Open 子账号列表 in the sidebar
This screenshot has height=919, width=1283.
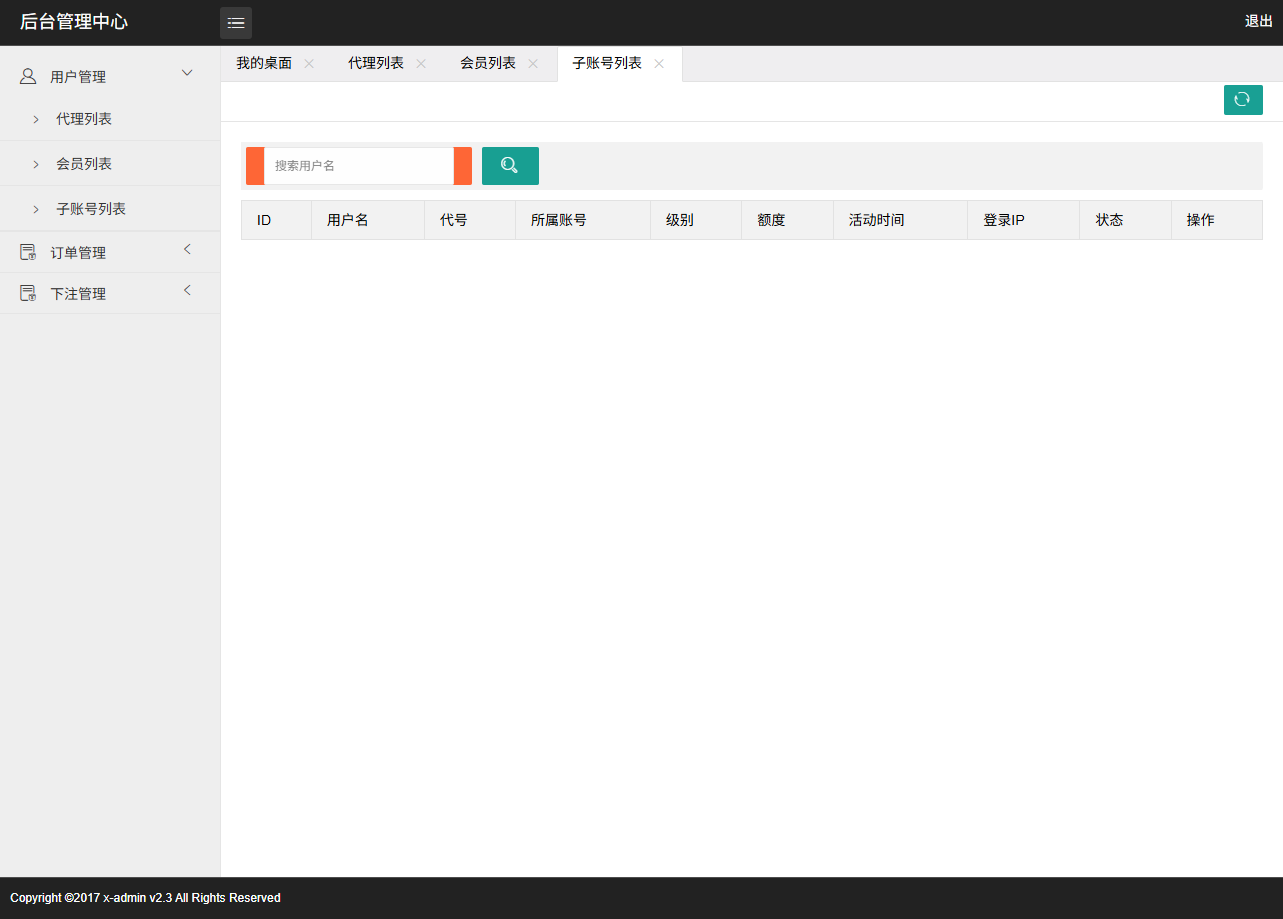click(91, 209)
